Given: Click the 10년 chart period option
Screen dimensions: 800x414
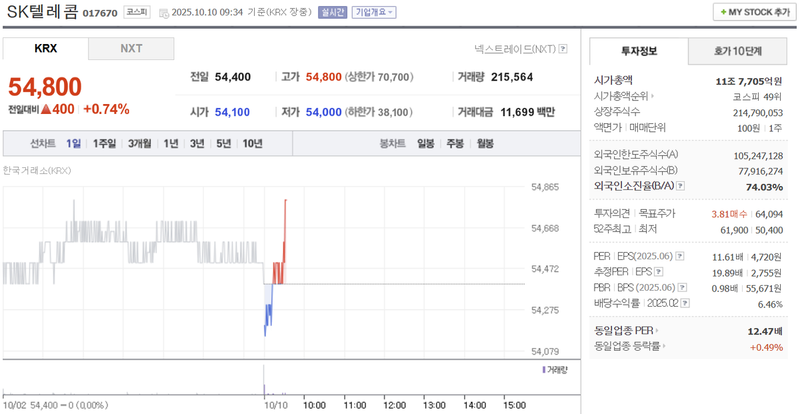Looking at the screenshot, I should (252, 144).
